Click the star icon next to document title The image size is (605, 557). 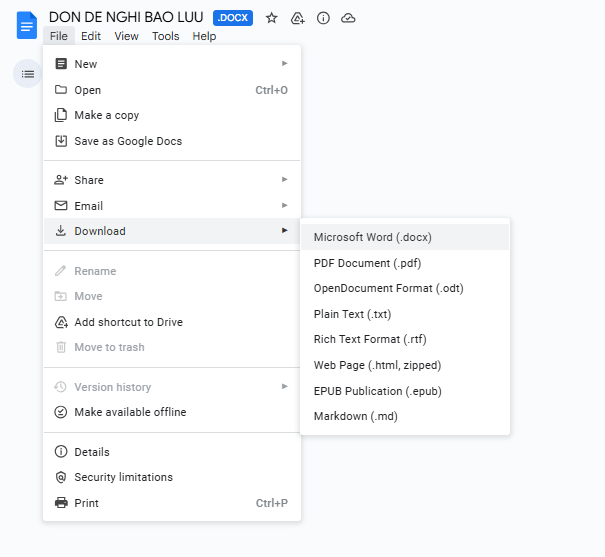tap(271, 18)
